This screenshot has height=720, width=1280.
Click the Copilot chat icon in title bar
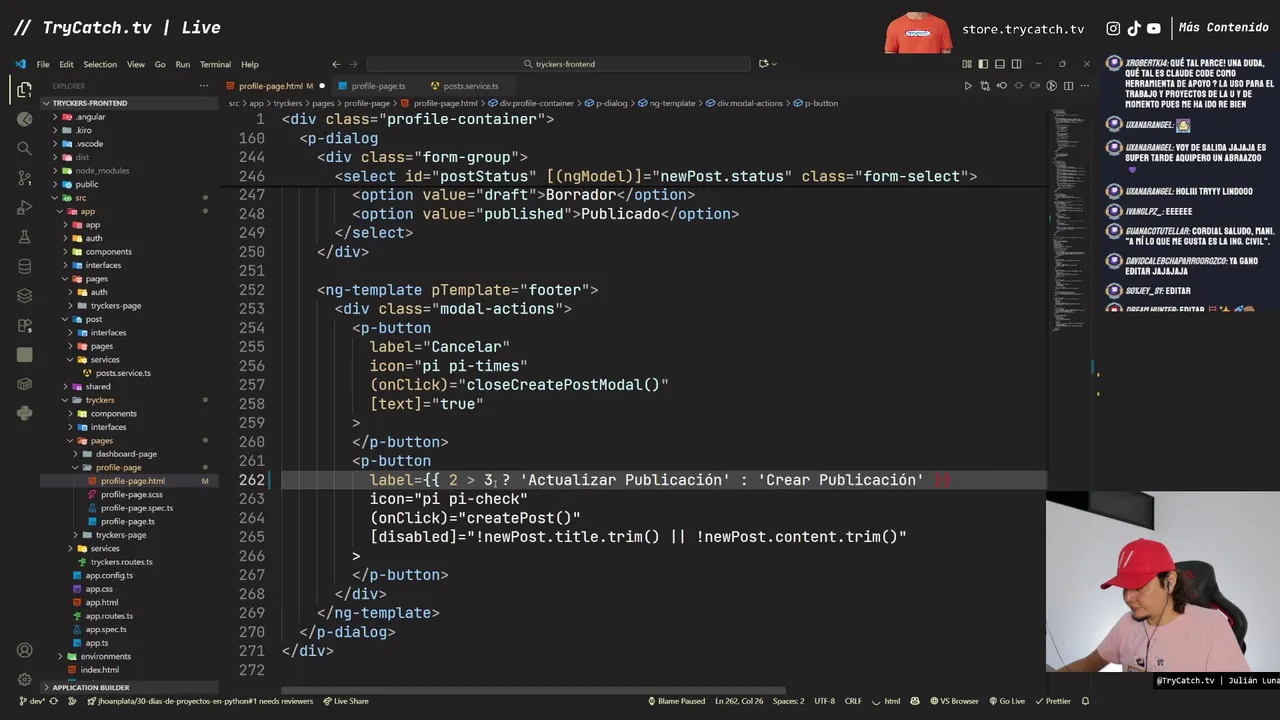click(x=763, y=64)
